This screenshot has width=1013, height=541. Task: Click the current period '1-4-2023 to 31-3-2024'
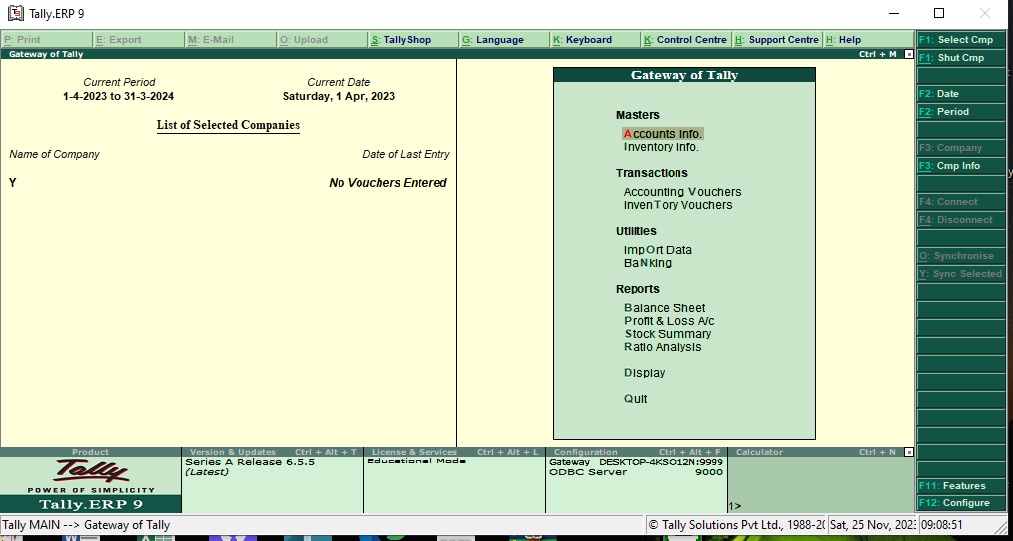coord(118,96)
